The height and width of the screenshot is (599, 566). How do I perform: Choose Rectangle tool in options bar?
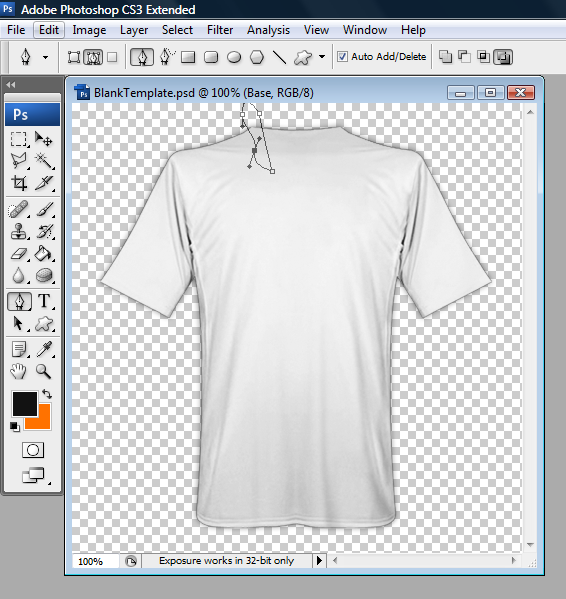click(x=188, y=57)
